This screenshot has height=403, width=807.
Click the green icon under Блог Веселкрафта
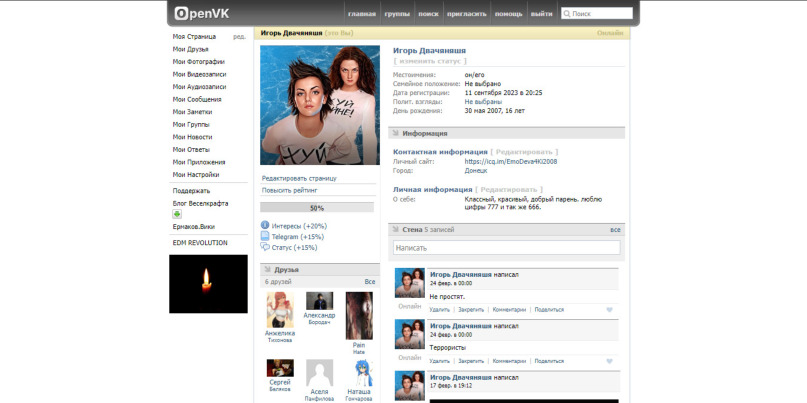[177, 214]
